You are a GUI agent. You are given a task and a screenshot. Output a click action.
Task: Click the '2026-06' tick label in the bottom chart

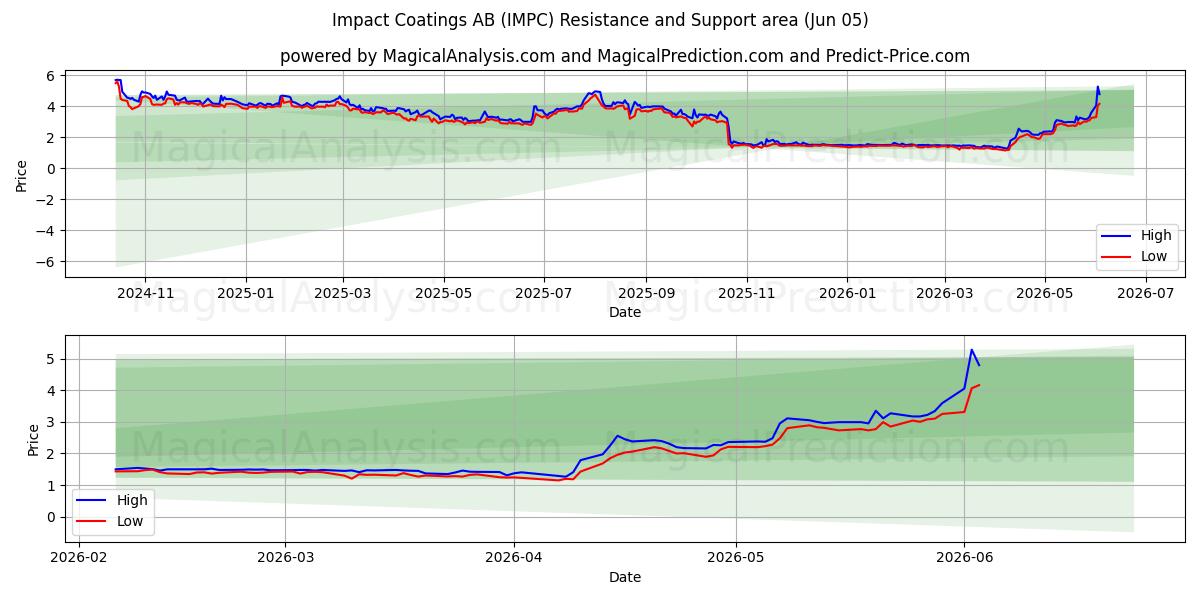click(964, 558)
